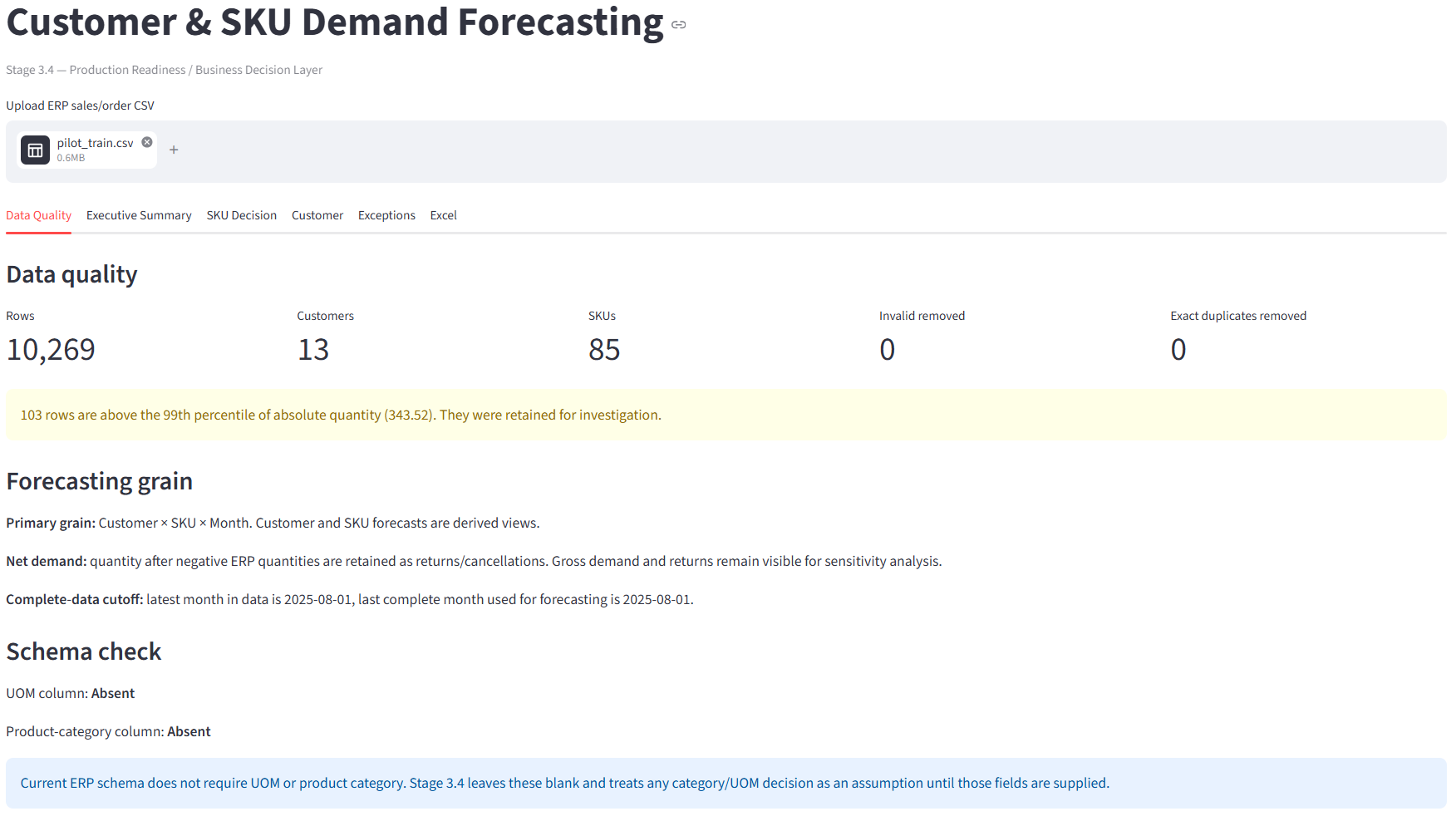Open the SKU Decision tab
The width and height of the screenshot is (1456, 821).
tap(242, 215)
